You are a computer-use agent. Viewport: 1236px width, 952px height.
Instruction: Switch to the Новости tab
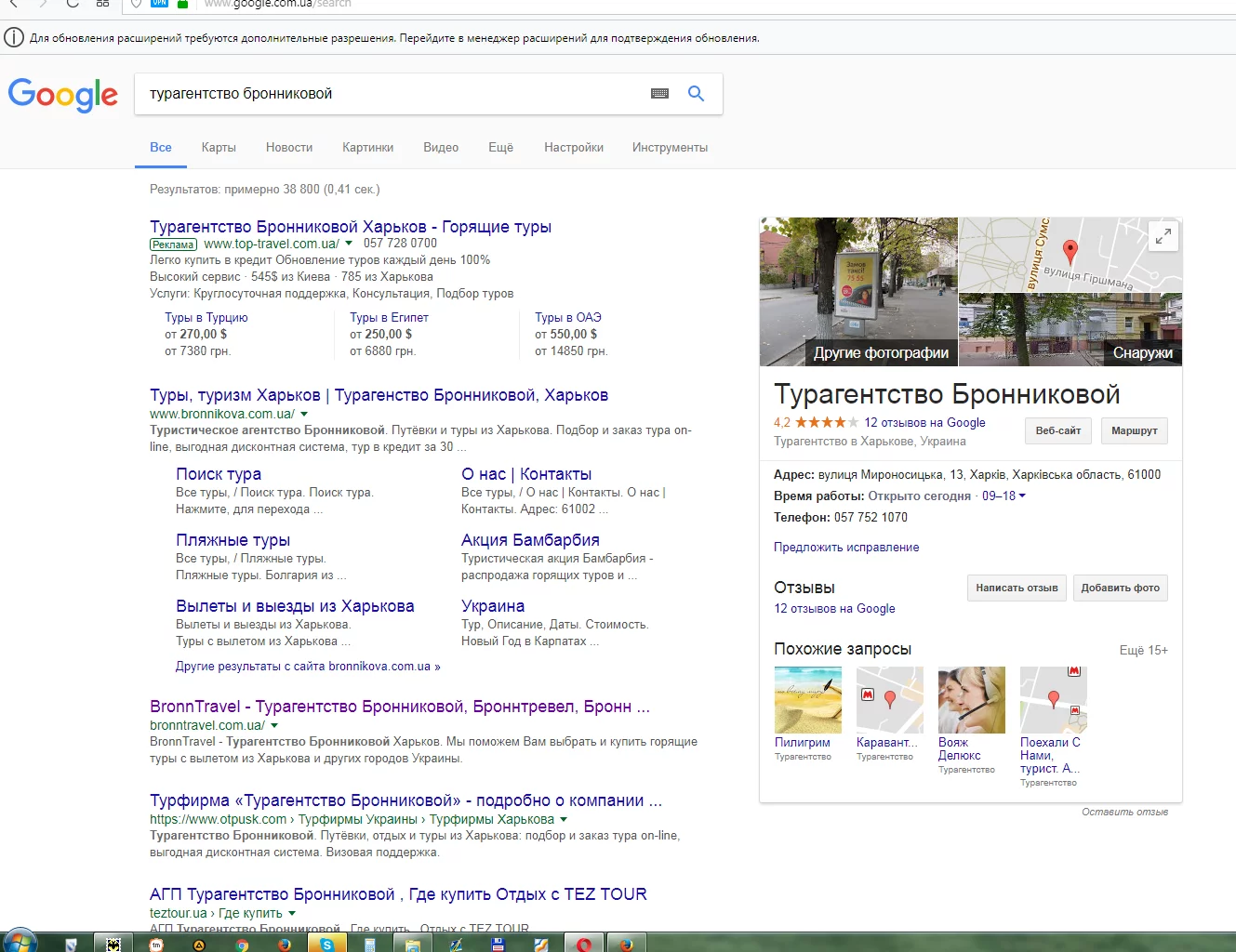(x=289, y=147)
